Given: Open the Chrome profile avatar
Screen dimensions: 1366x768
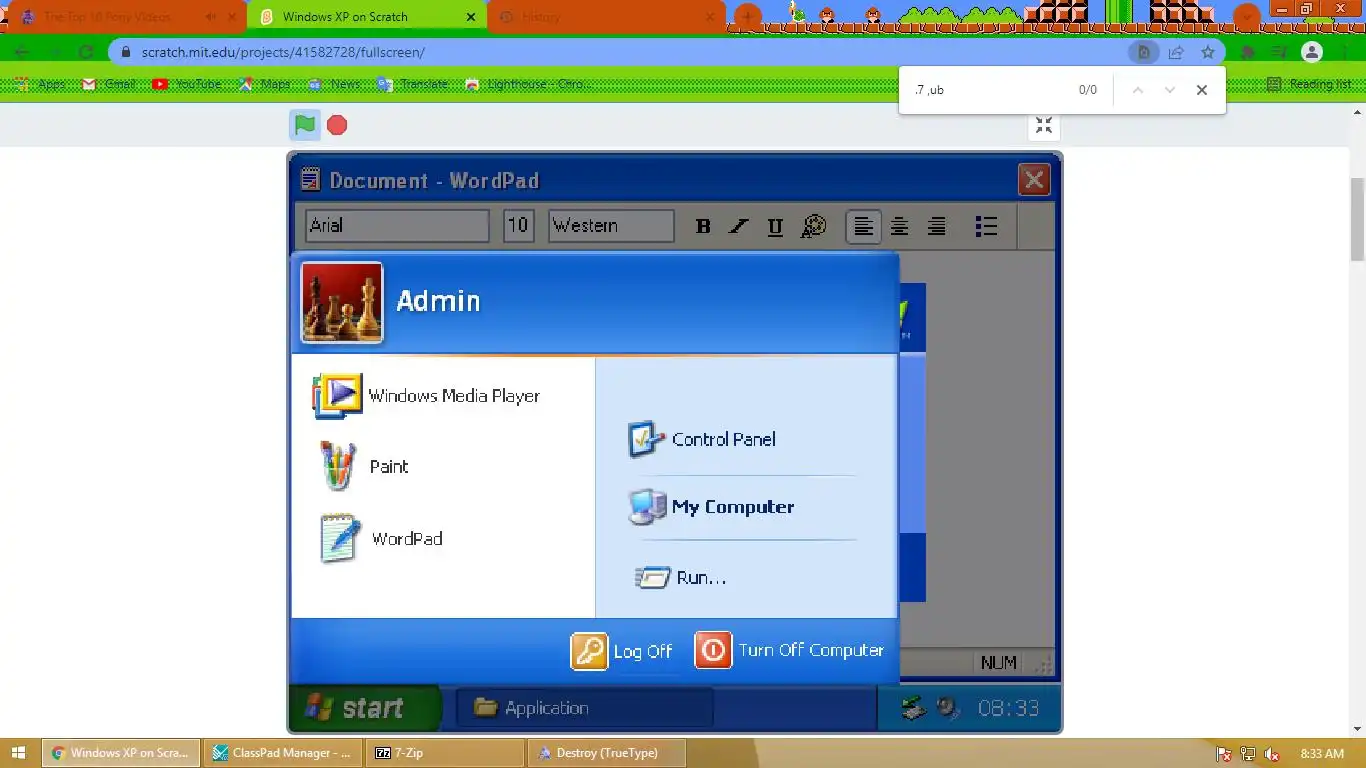Looking at the screenshot, I should (x=1312, y=52).
